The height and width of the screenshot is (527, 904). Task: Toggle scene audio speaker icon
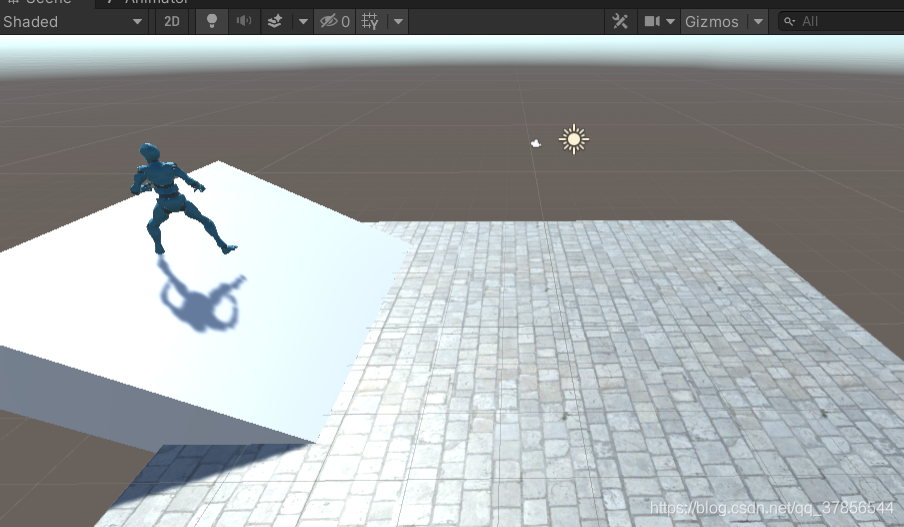coord(244,22)
